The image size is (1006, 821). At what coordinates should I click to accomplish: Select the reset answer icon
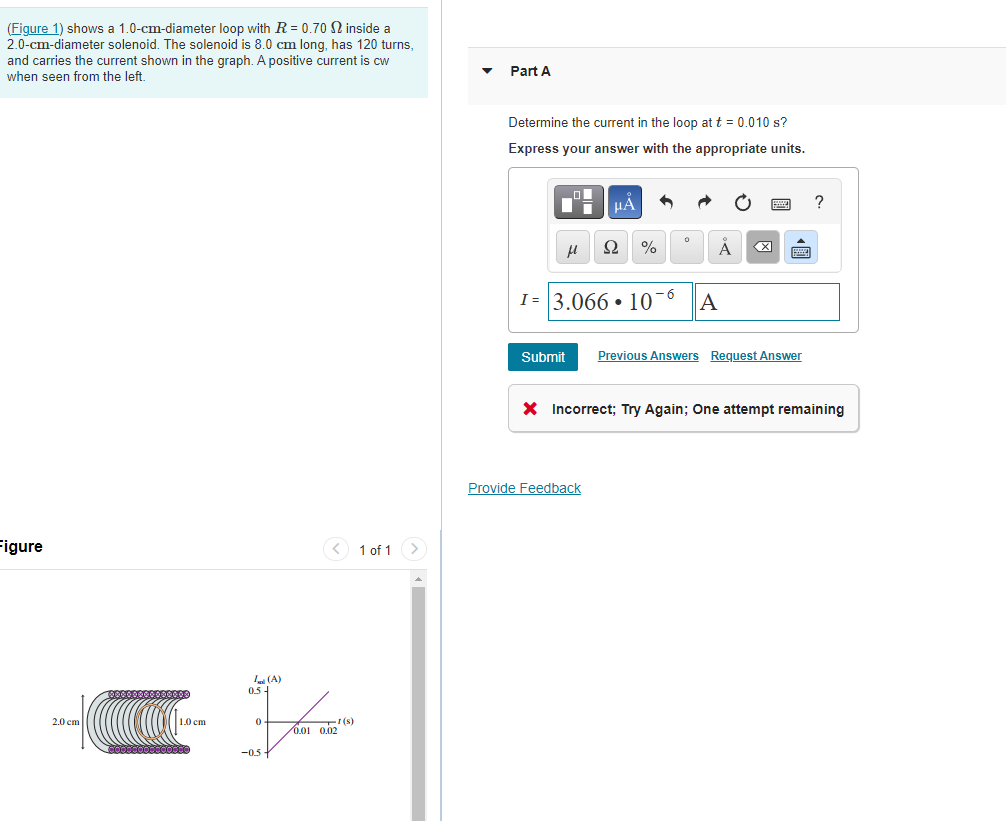point(742,202)
